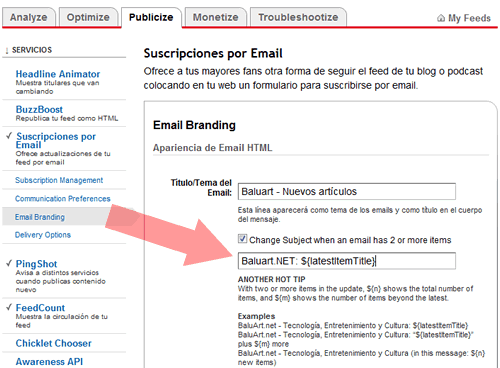Open the Awareness API service
This screenshot has width=500, height=368.
49,362
